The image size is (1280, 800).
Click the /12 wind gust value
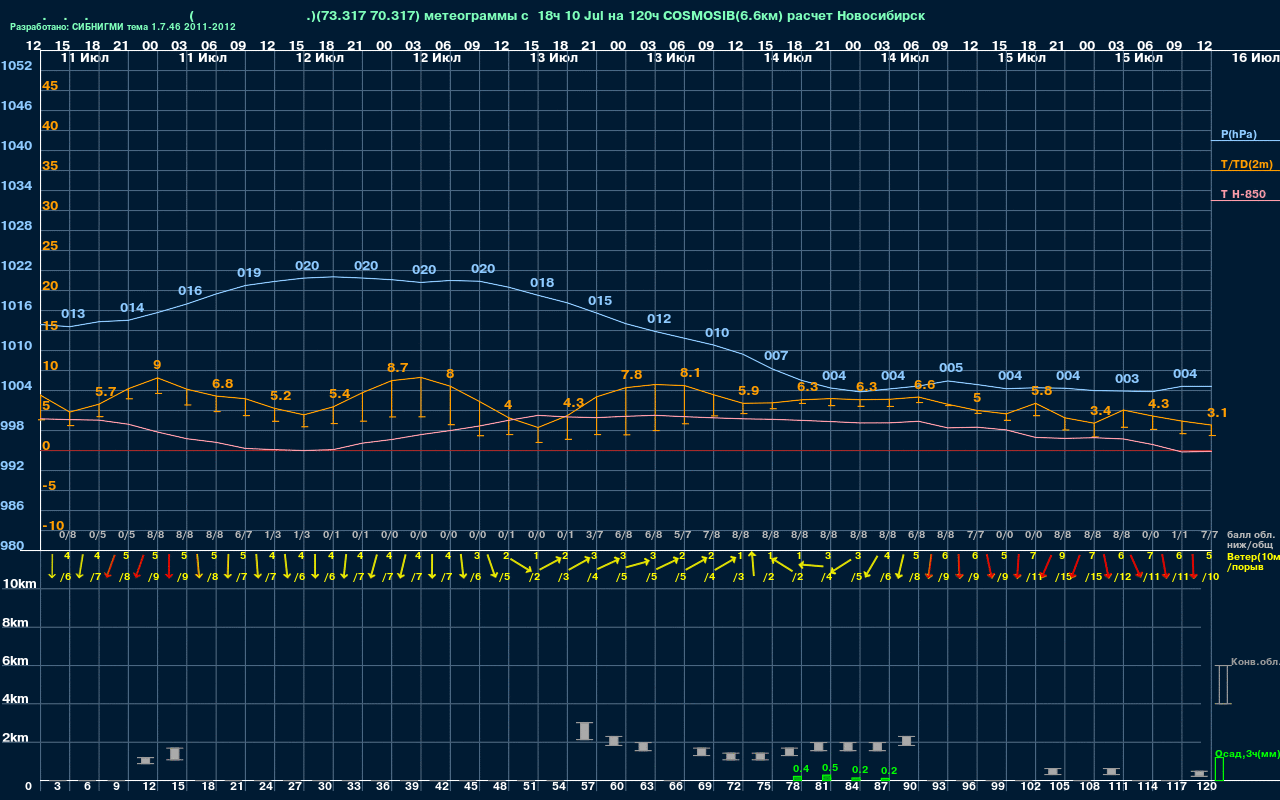click(1123, 577)
